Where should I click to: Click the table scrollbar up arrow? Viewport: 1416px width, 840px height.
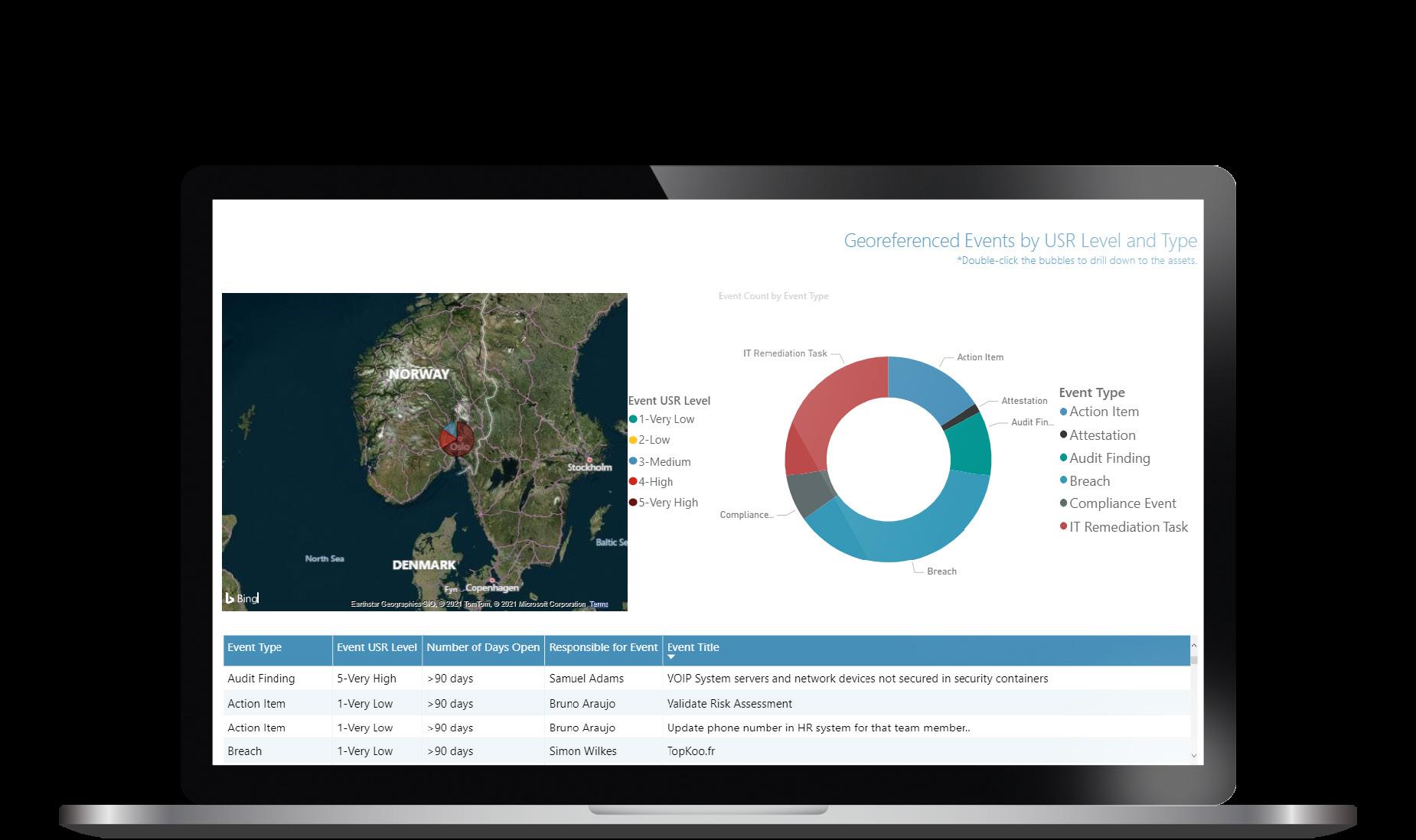tap(1194, 646)
